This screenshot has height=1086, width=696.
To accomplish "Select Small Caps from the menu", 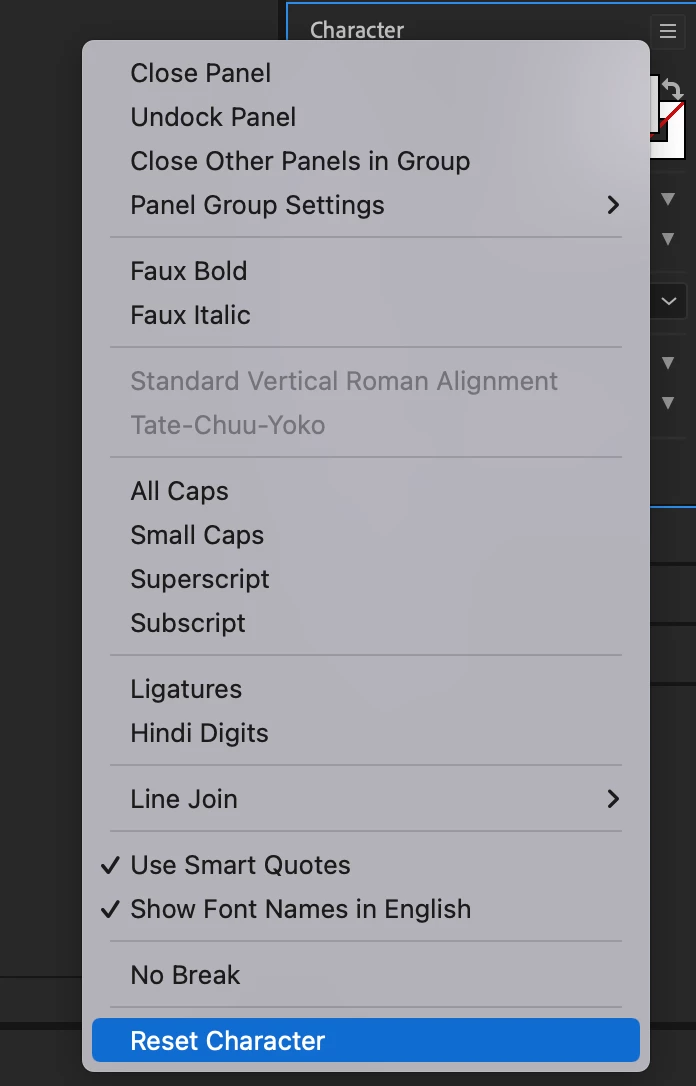I will [x=197, y=535].
